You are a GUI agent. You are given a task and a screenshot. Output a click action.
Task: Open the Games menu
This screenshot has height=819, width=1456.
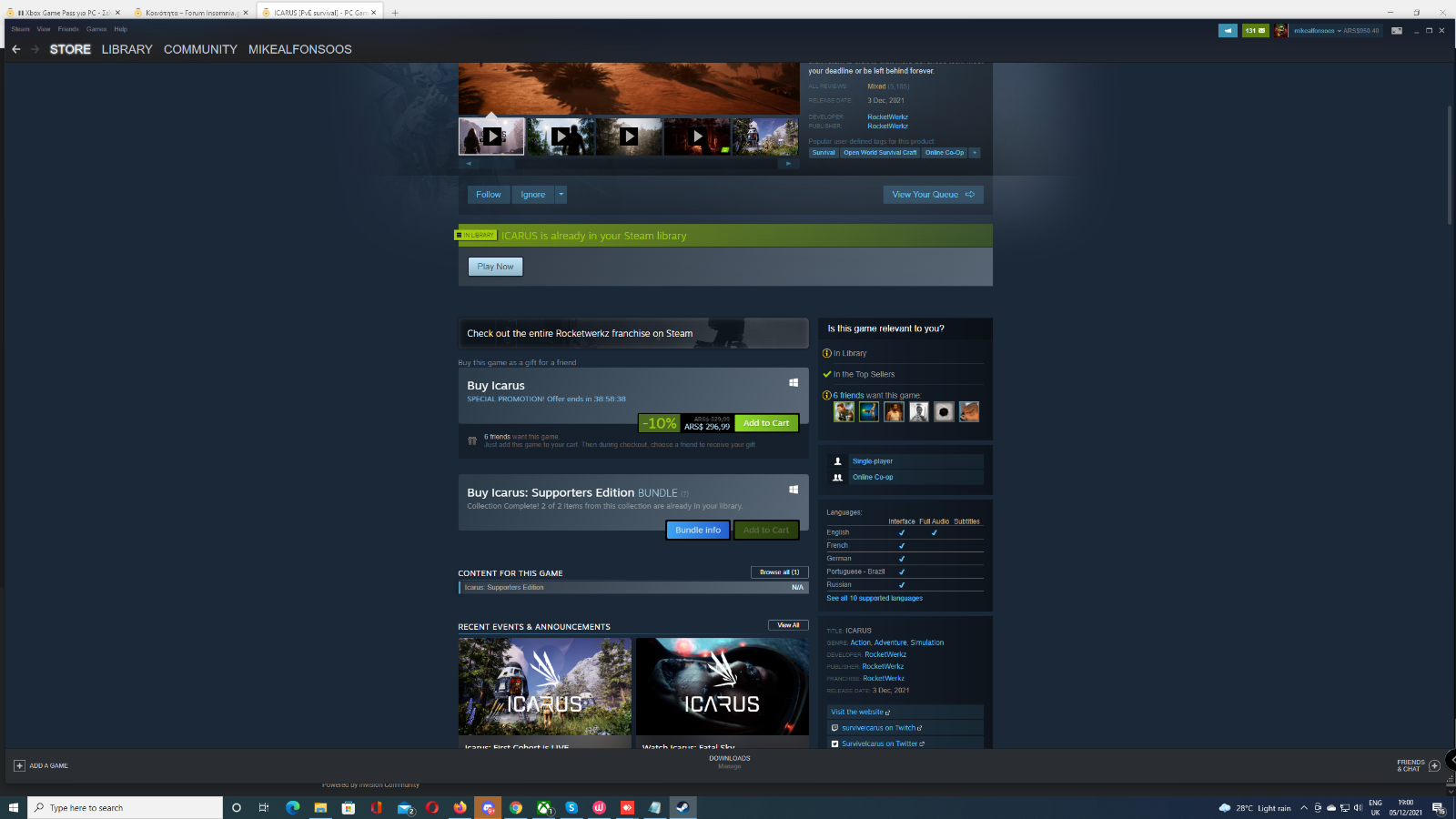coord(96,29)
